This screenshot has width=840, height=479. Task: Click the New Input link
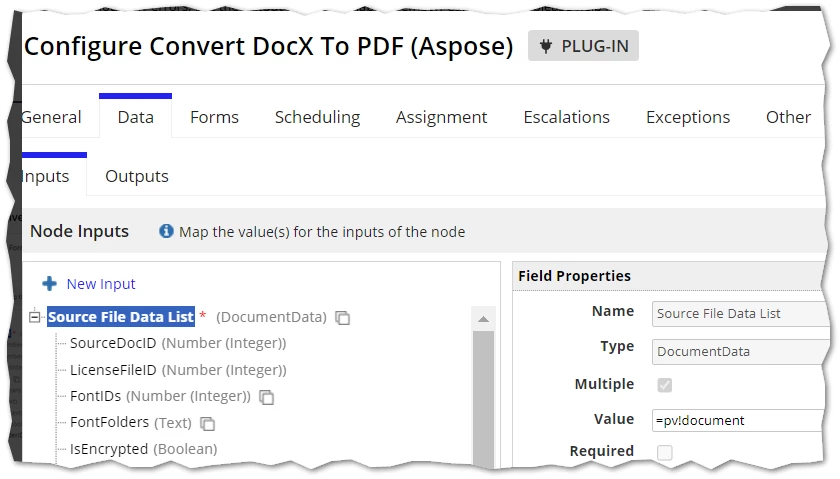(x=101, y=284)
